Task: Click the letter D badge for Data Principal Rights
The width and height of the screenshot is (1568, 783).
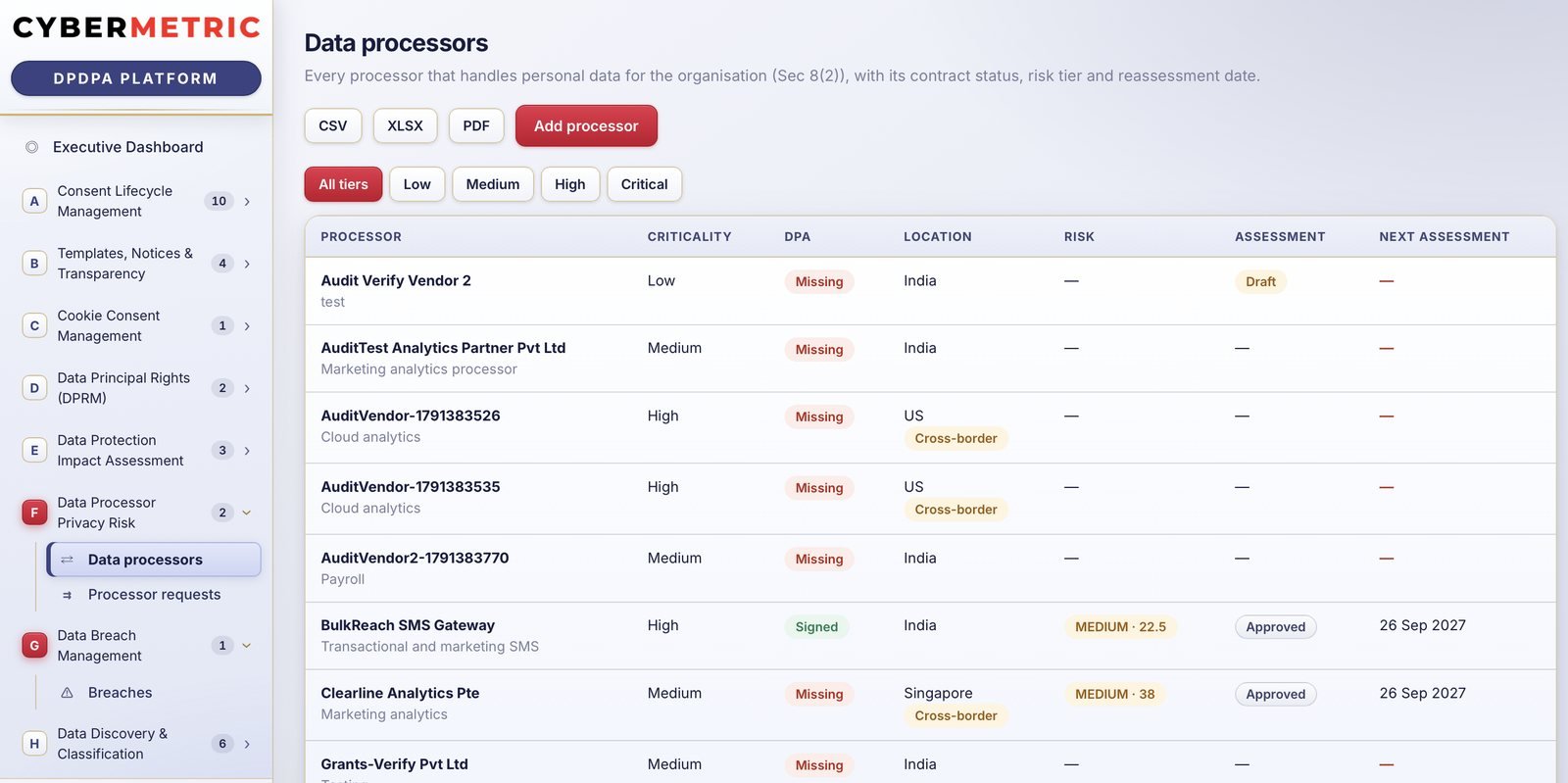Action: click(34, 388)
